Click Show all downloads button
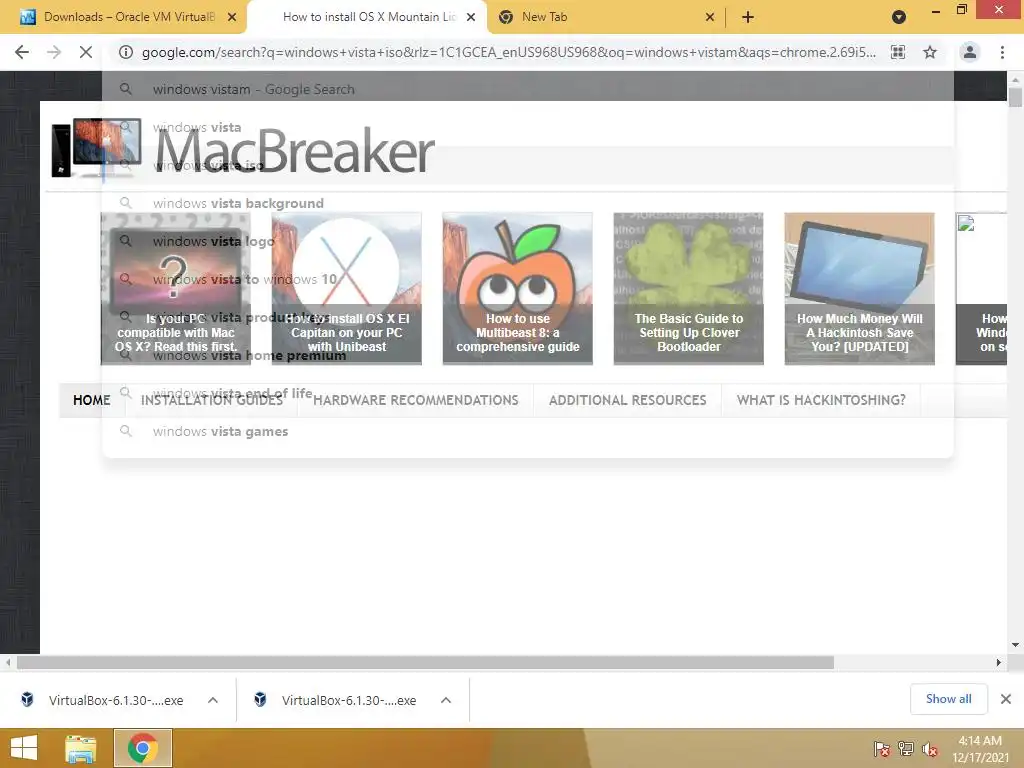Viewport: 1024px width, 768px height. [948, 699]
